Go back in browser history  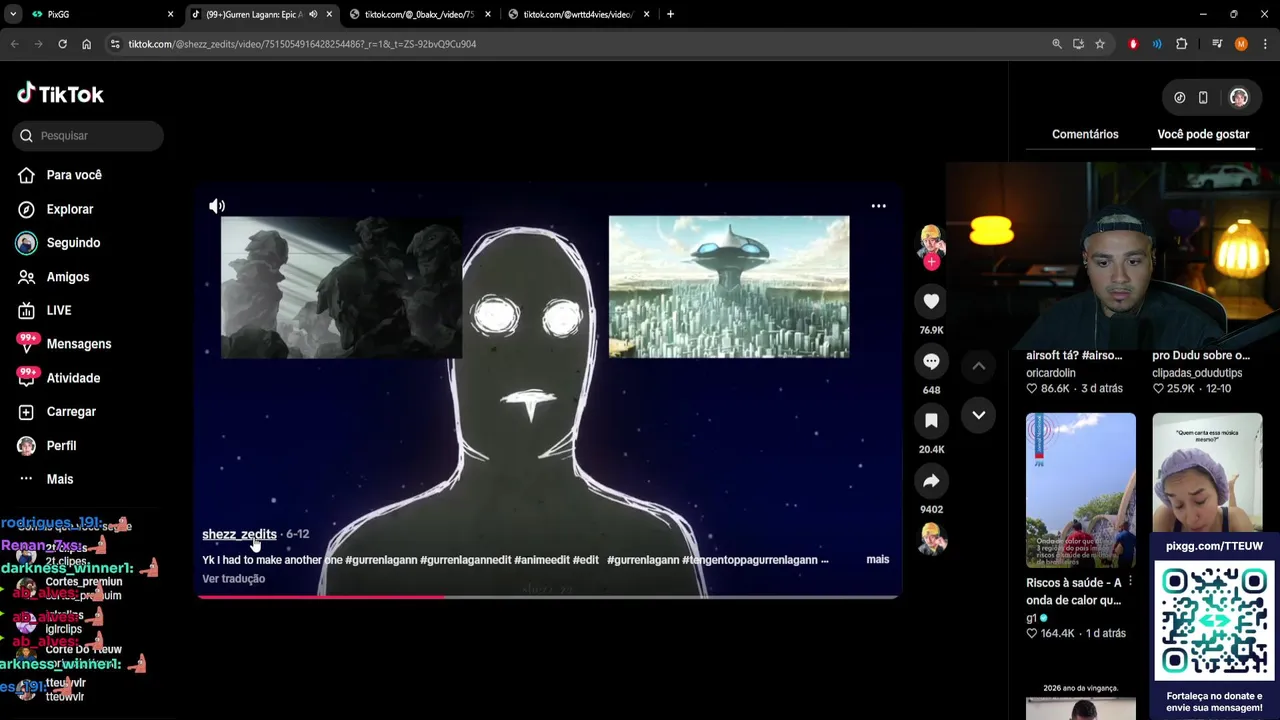click(14, 44)
